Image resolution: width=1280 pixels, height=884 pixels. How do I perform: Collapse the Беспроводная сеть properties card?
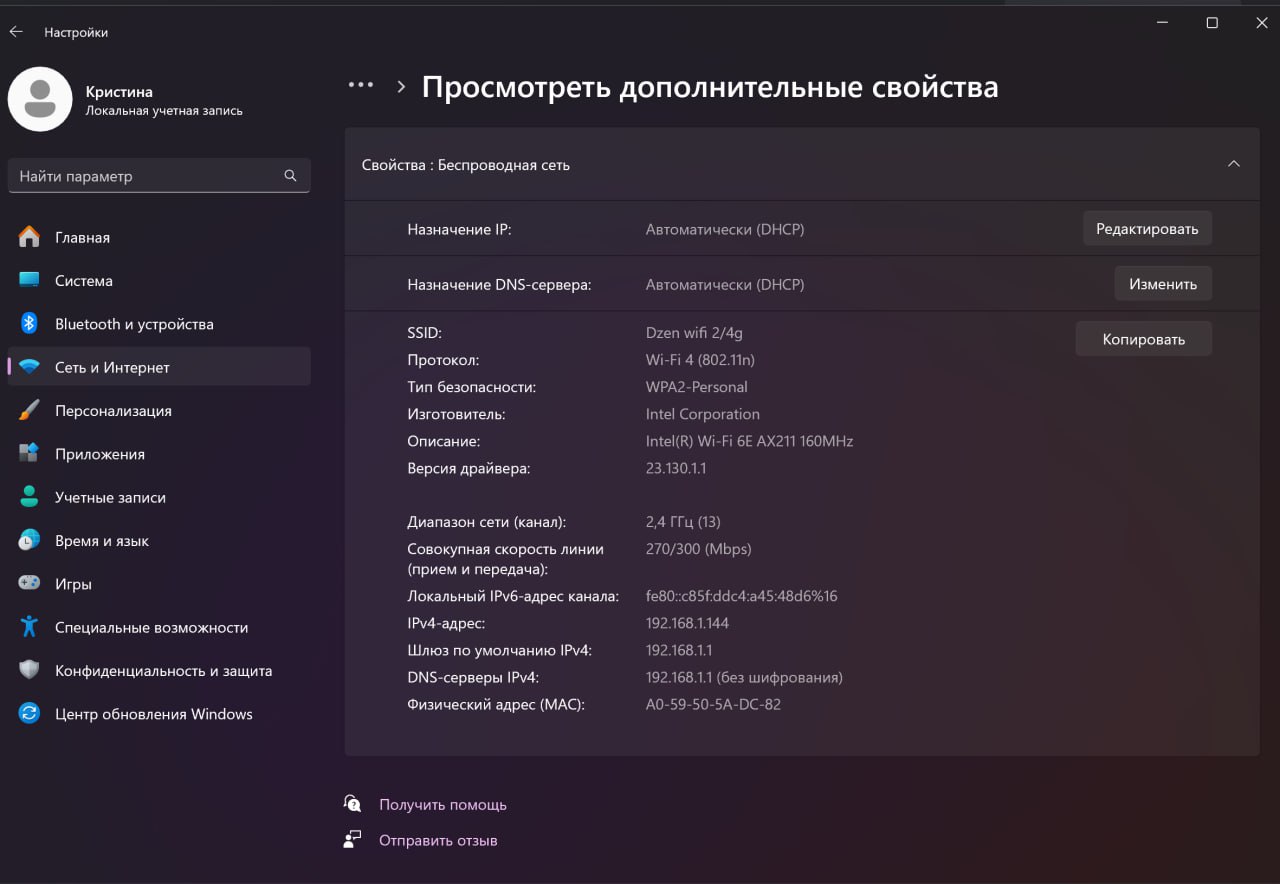1234,164
